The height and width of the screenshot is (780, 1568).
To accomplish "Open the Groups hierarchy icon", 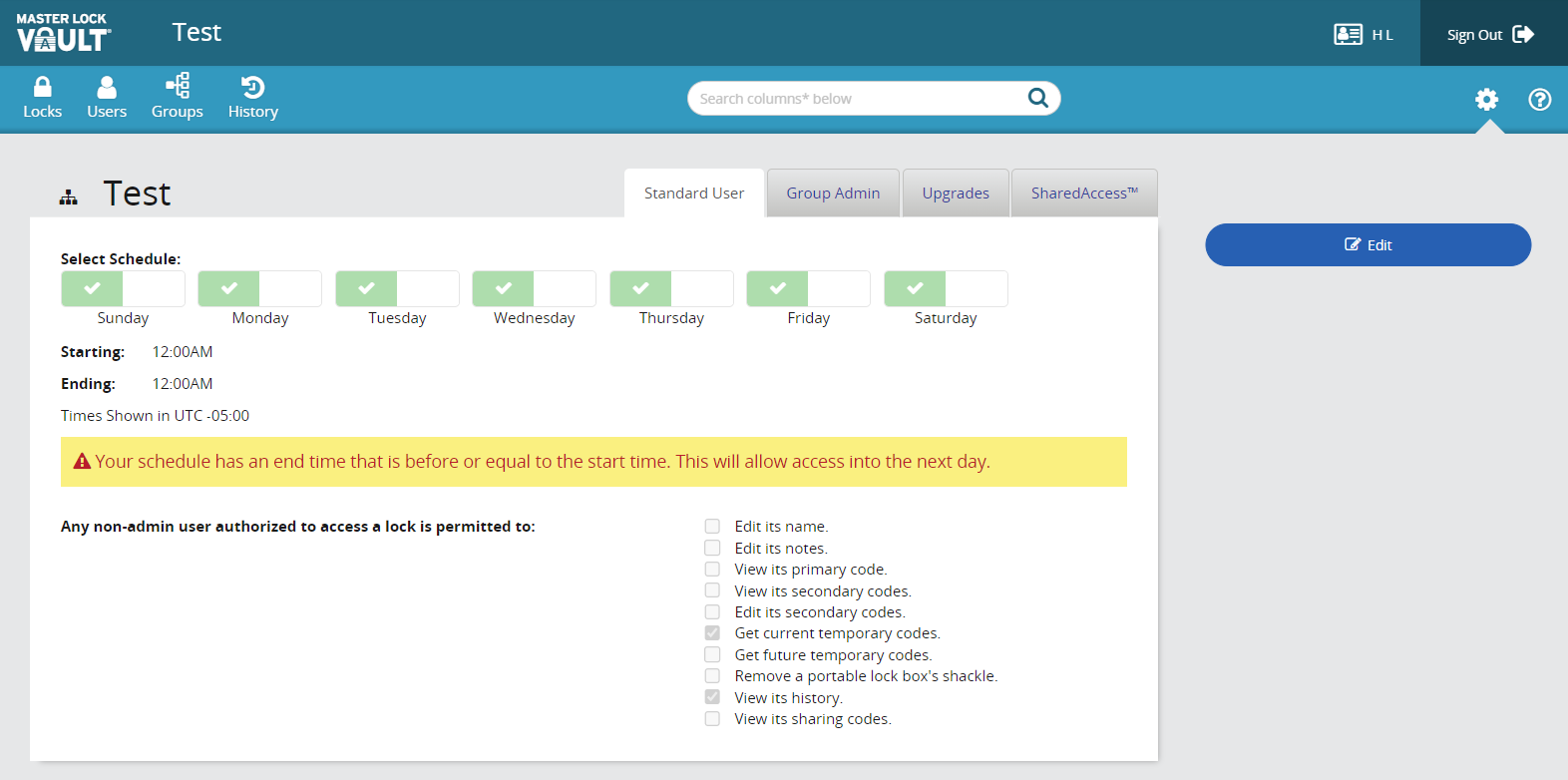I will (178, 87).
